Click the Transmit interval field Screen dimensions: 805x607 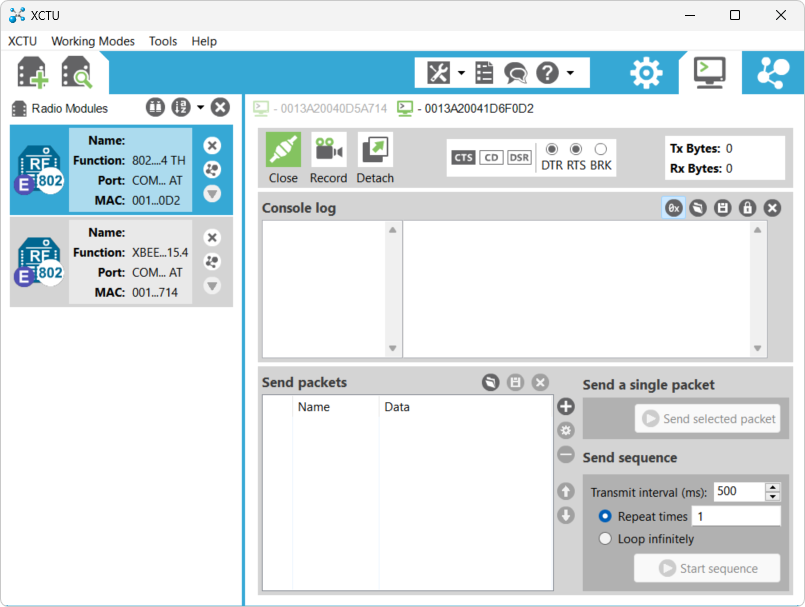coord(739,491)
